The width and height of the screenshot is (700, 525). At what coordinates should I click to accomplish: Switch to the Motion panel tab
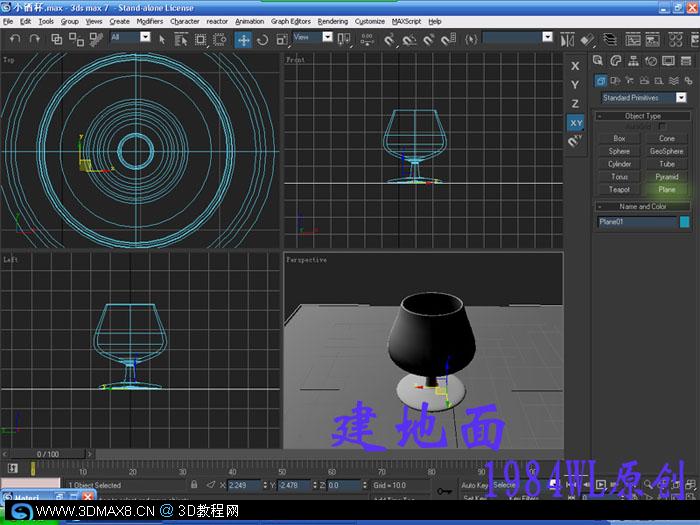pos(651,61)
